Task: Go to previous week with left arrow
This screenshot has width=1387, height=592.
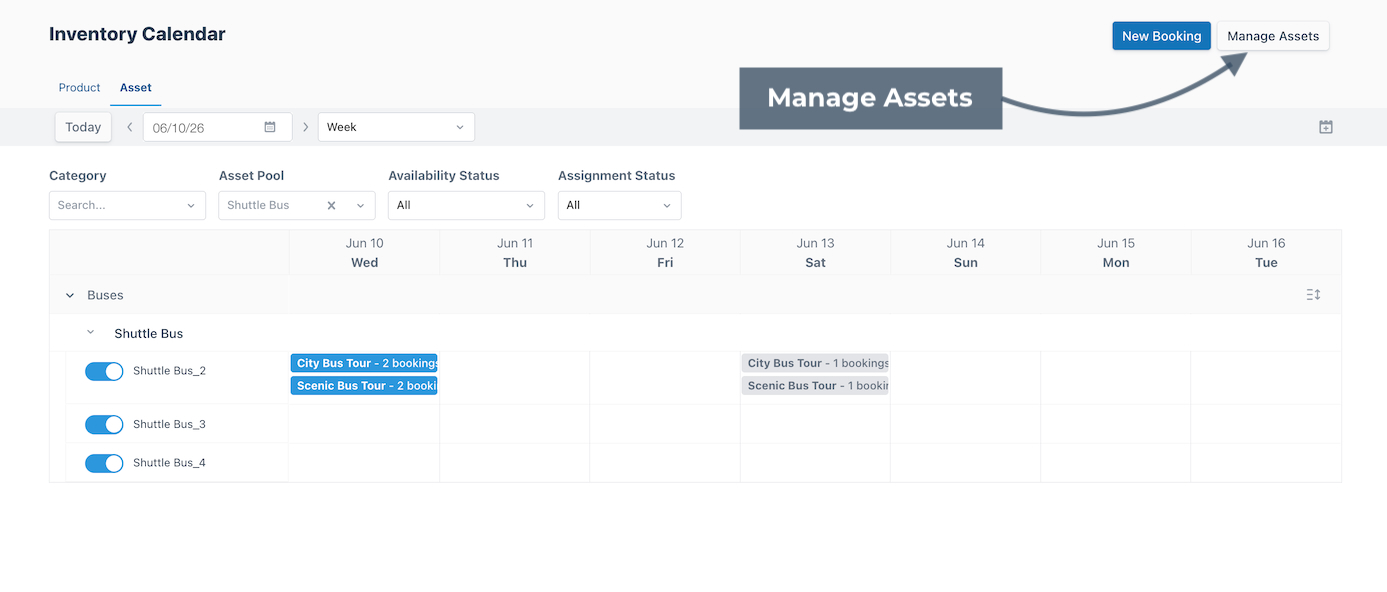Action: (129, 127)
